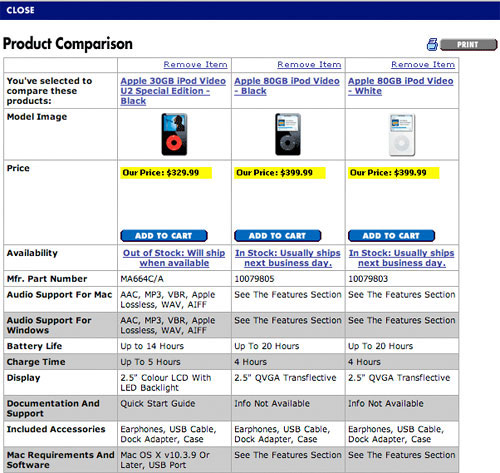
Task: Click the gray PRINT button
Action: click(x=468, y=45)
